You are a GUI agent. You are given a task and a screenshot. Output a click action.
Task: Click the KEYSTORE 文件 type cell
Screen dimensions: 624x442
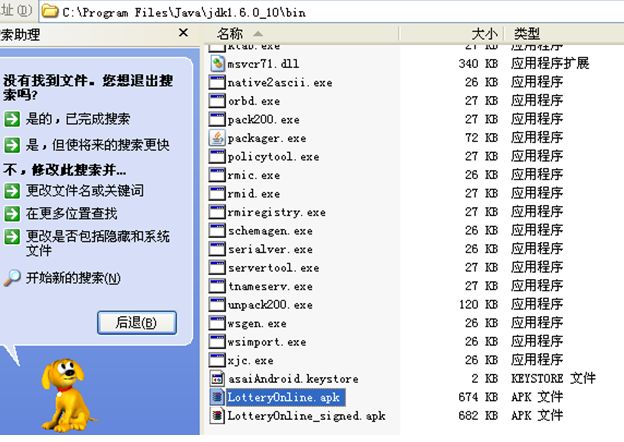click(x=553, y=378)
